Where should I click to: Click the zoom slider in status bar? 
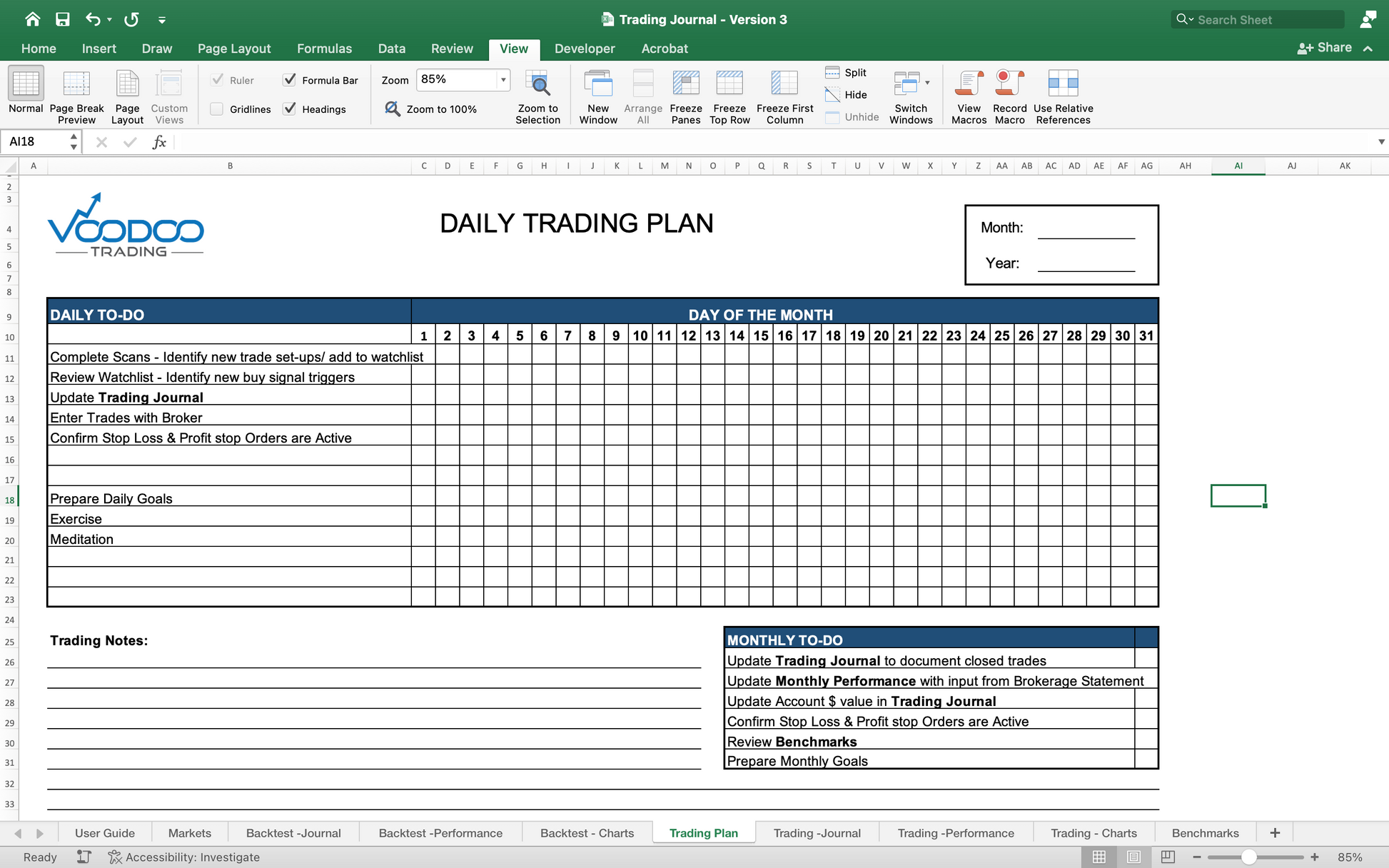click(x=1248, y=857)
